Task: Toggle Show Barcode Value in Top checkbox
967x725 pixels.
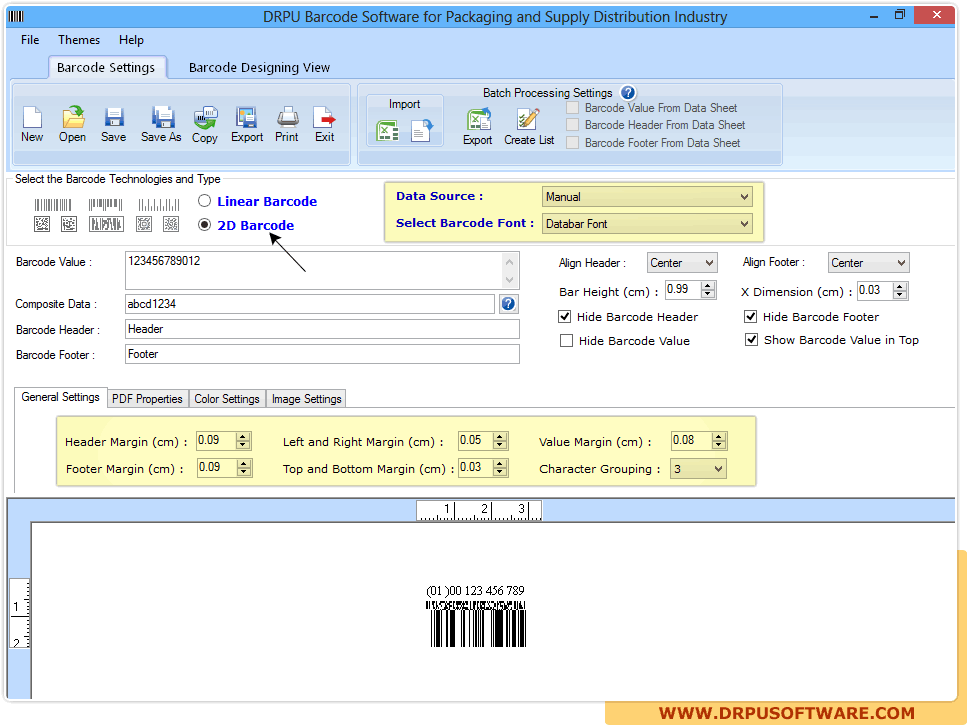Action: point(751,340)
